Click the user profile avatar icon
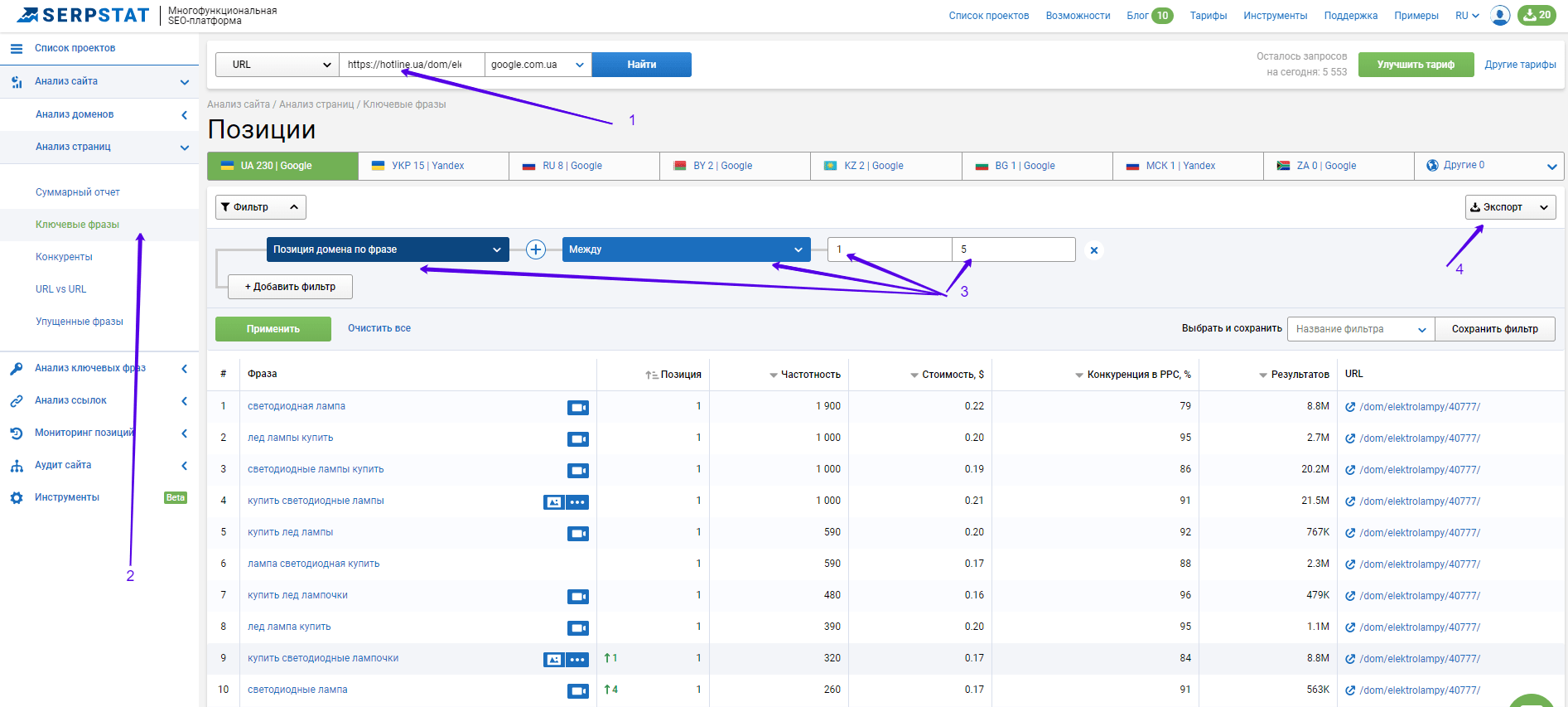Image resolution: width=1568 pixels, height=707 pixels. (1499, 15)
